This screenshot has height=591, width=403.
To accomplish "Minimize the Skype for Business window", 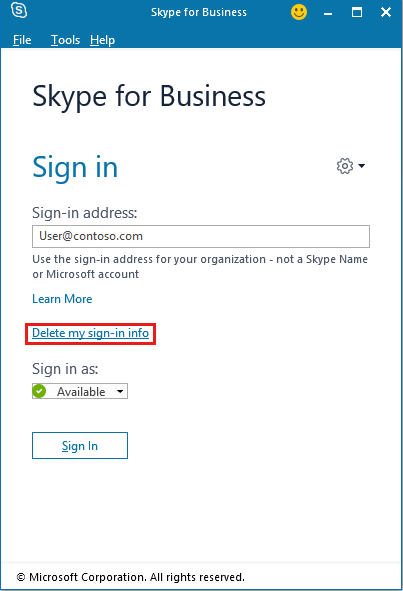I will coord(328,13).
